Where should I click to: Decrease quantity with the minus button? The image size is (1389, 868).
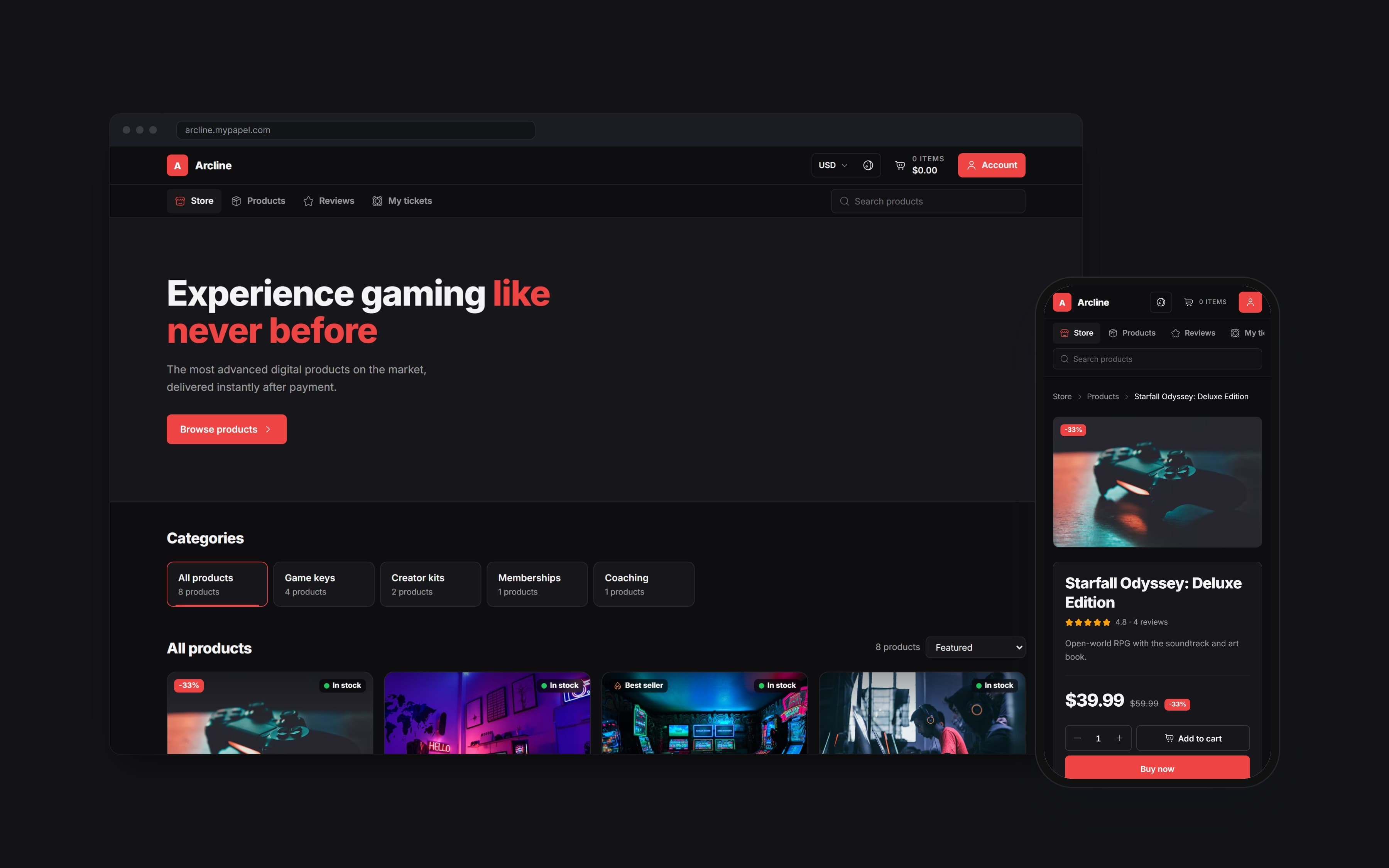pos(1077,738)
